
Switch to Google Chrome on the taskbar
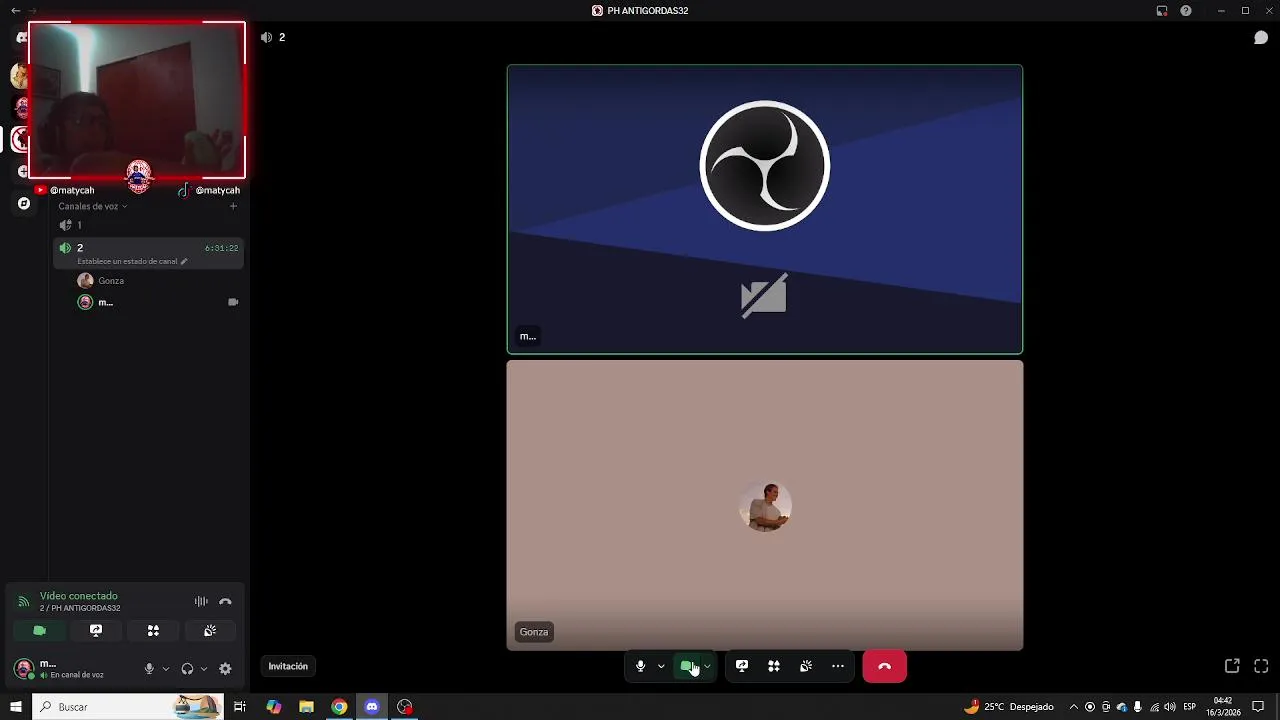[339, 707]
